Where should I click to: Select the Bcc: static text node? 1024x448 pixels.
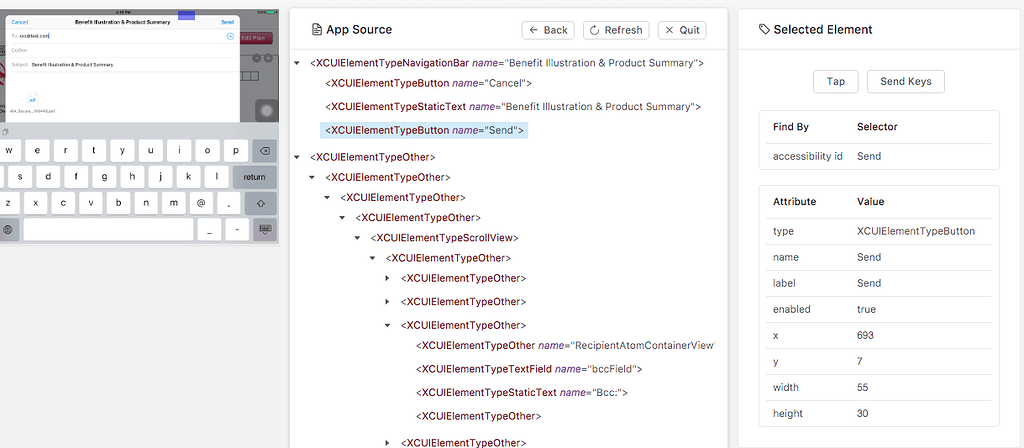tap(520, 392)
